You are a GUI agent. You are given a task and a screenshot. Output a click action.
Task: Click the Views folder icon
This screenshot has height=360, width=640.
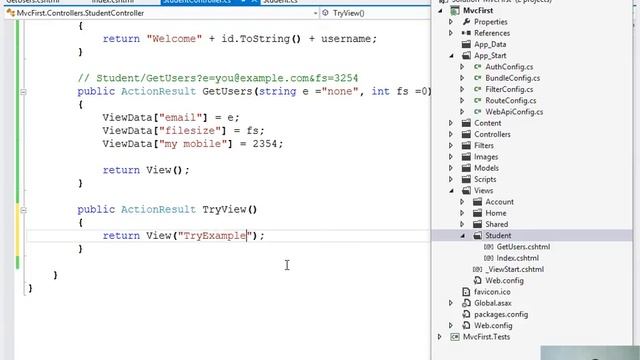(466, 191)
